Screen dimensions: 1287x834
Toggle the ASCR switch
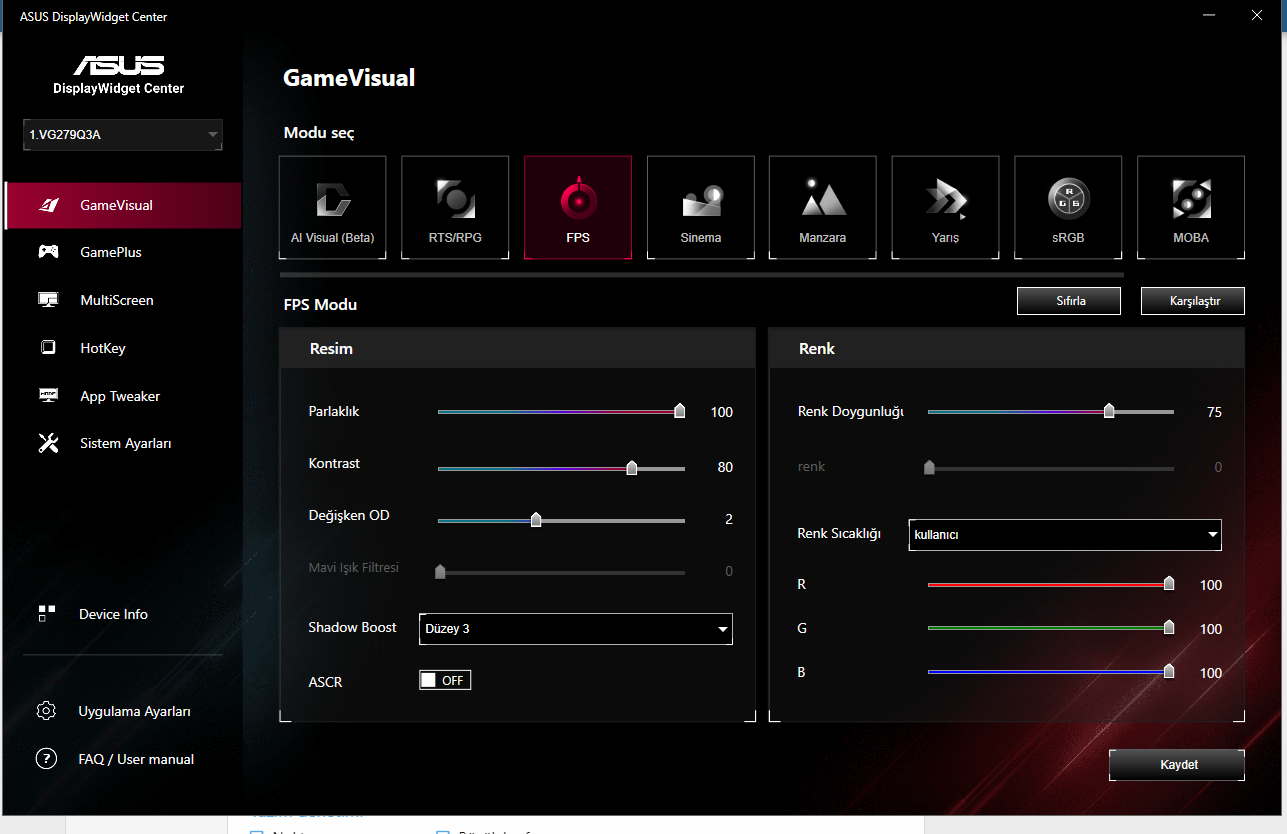[445, 680]
